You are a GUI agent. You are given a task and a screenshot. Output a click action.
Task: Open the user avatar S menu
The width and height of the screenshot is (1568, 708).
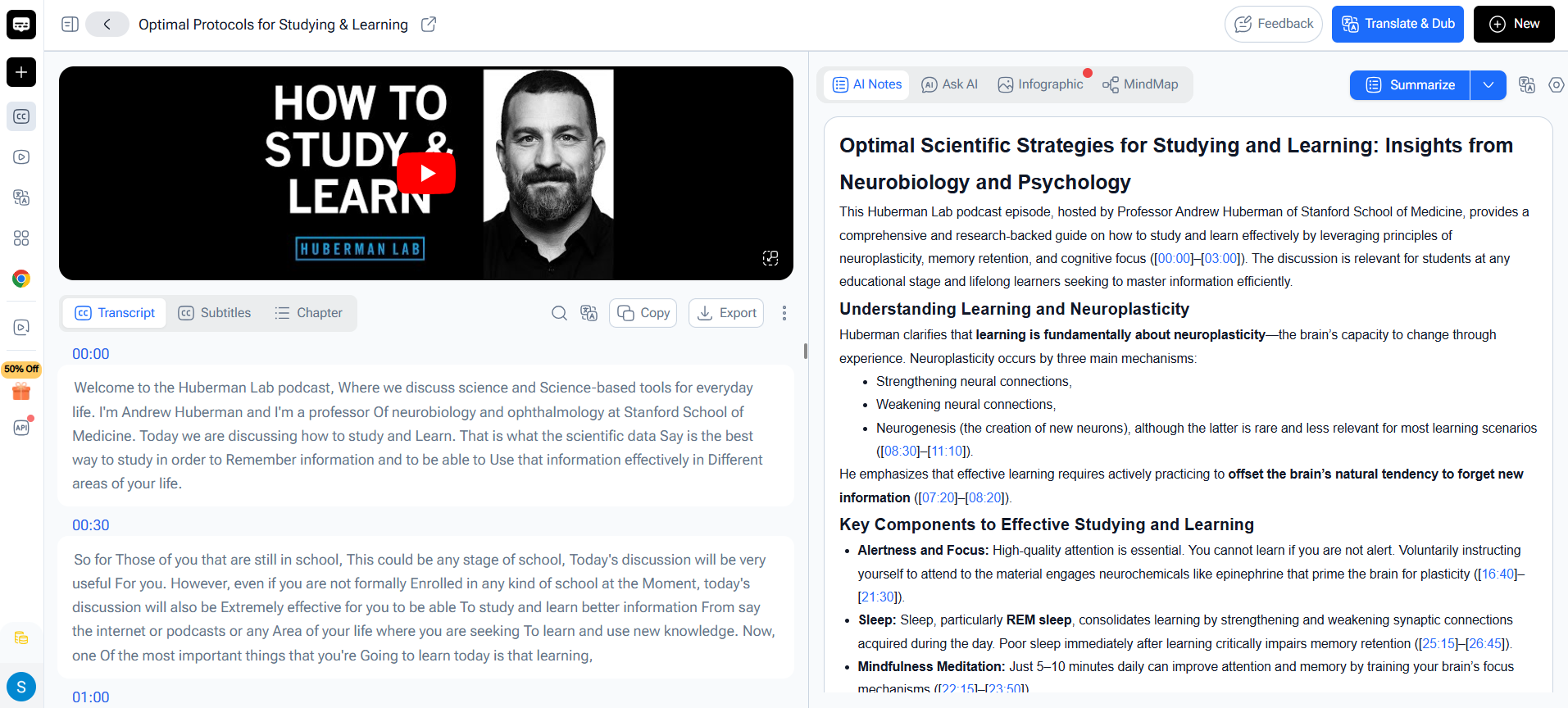[21, 687]
